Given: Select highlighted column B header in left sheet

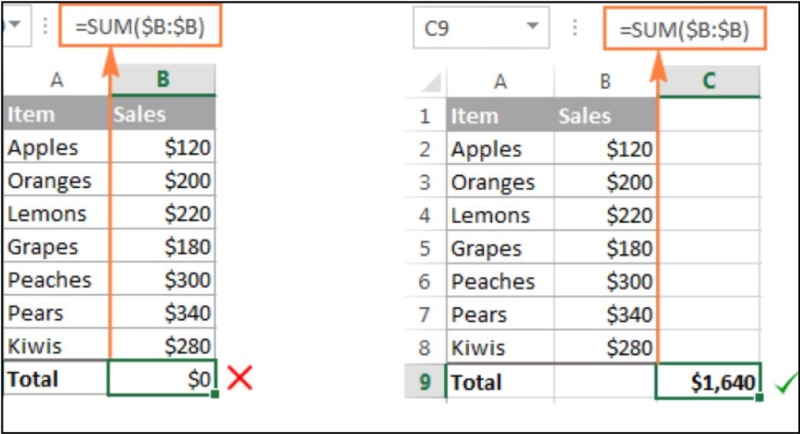Looking at the screenshot, I should 163,79.
